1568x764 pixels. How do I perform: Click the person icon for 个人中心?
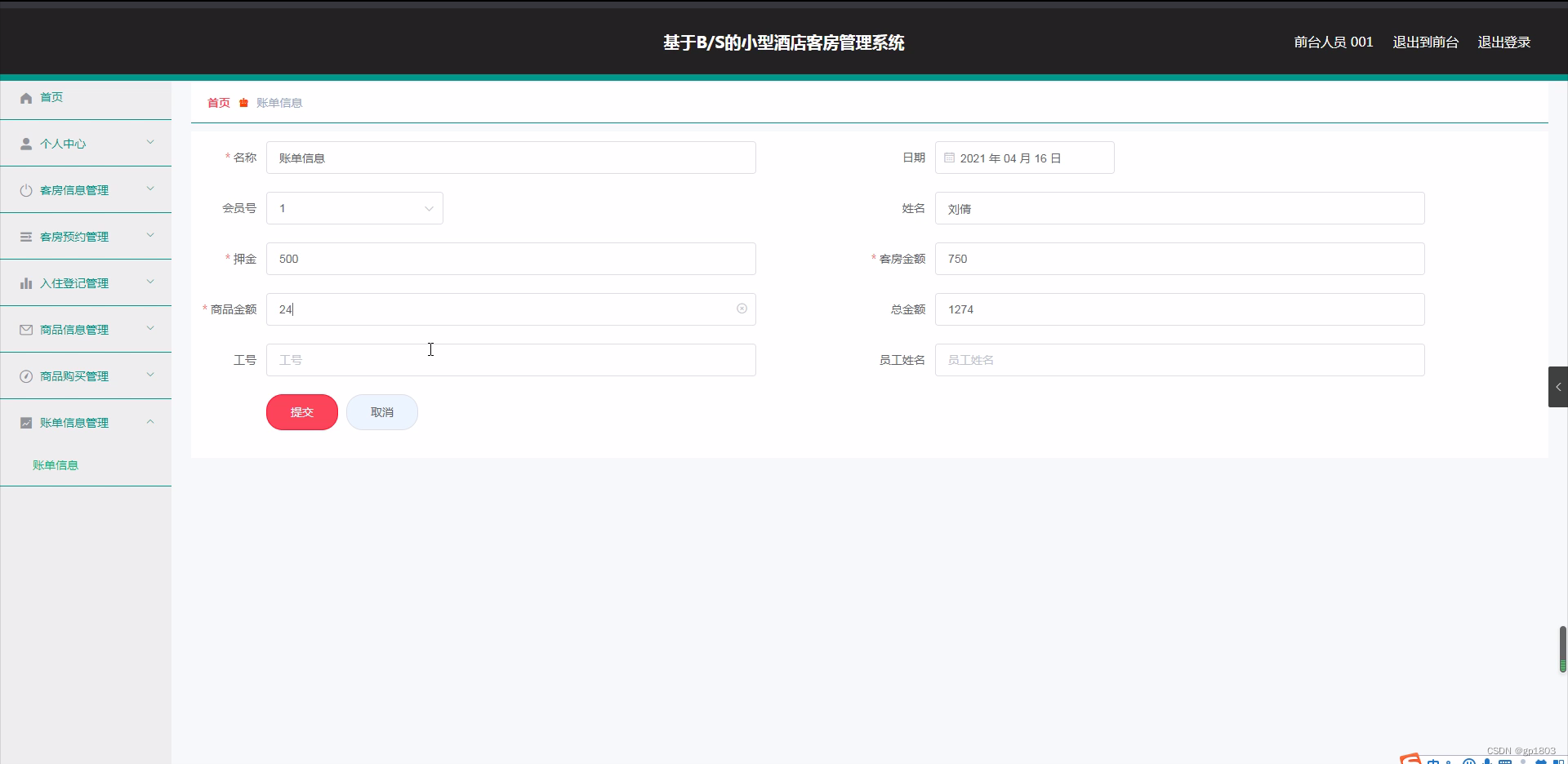tap(26, 144)
